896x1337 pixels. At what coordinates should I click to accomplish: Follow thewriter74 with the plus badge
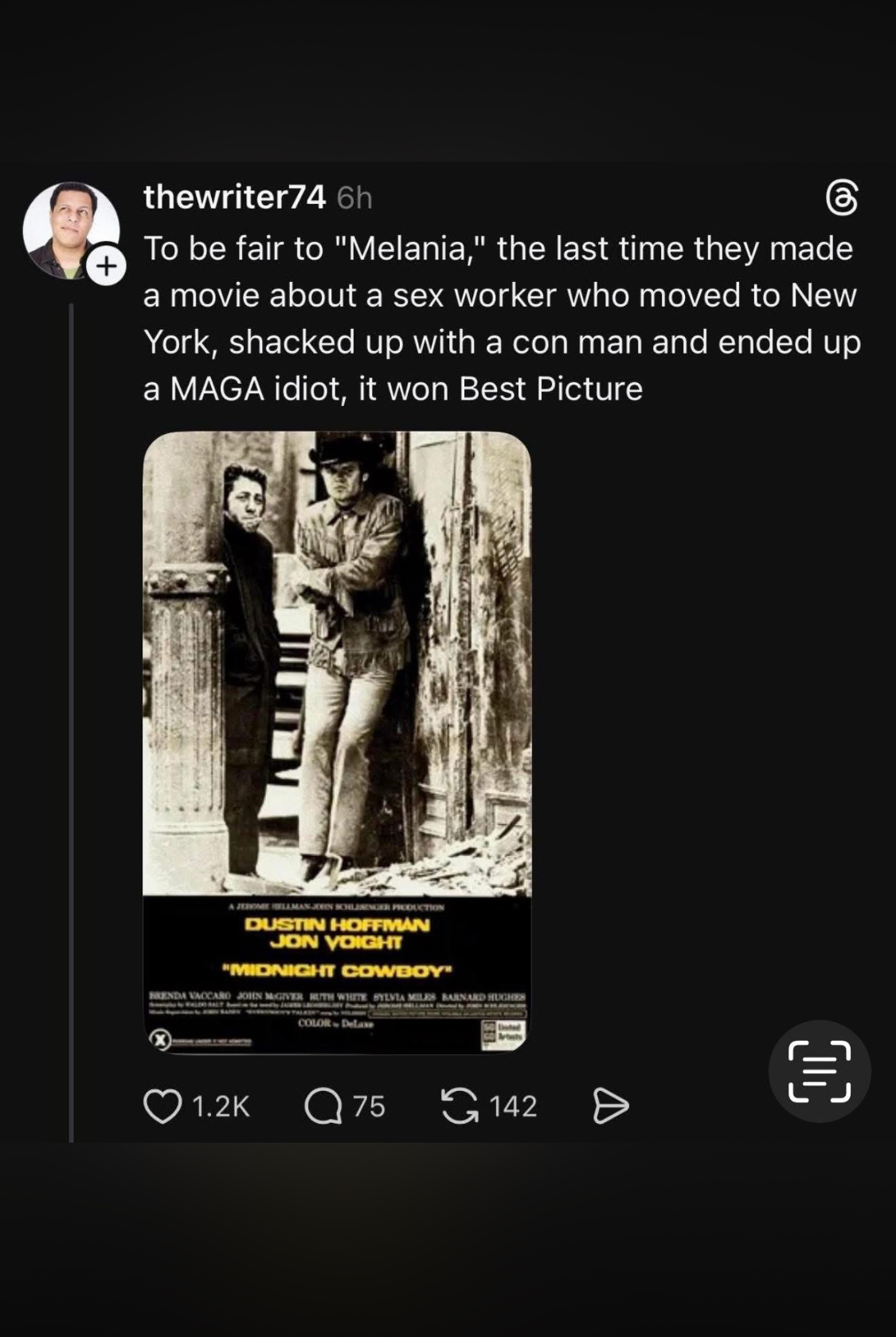tap(106, 267)
